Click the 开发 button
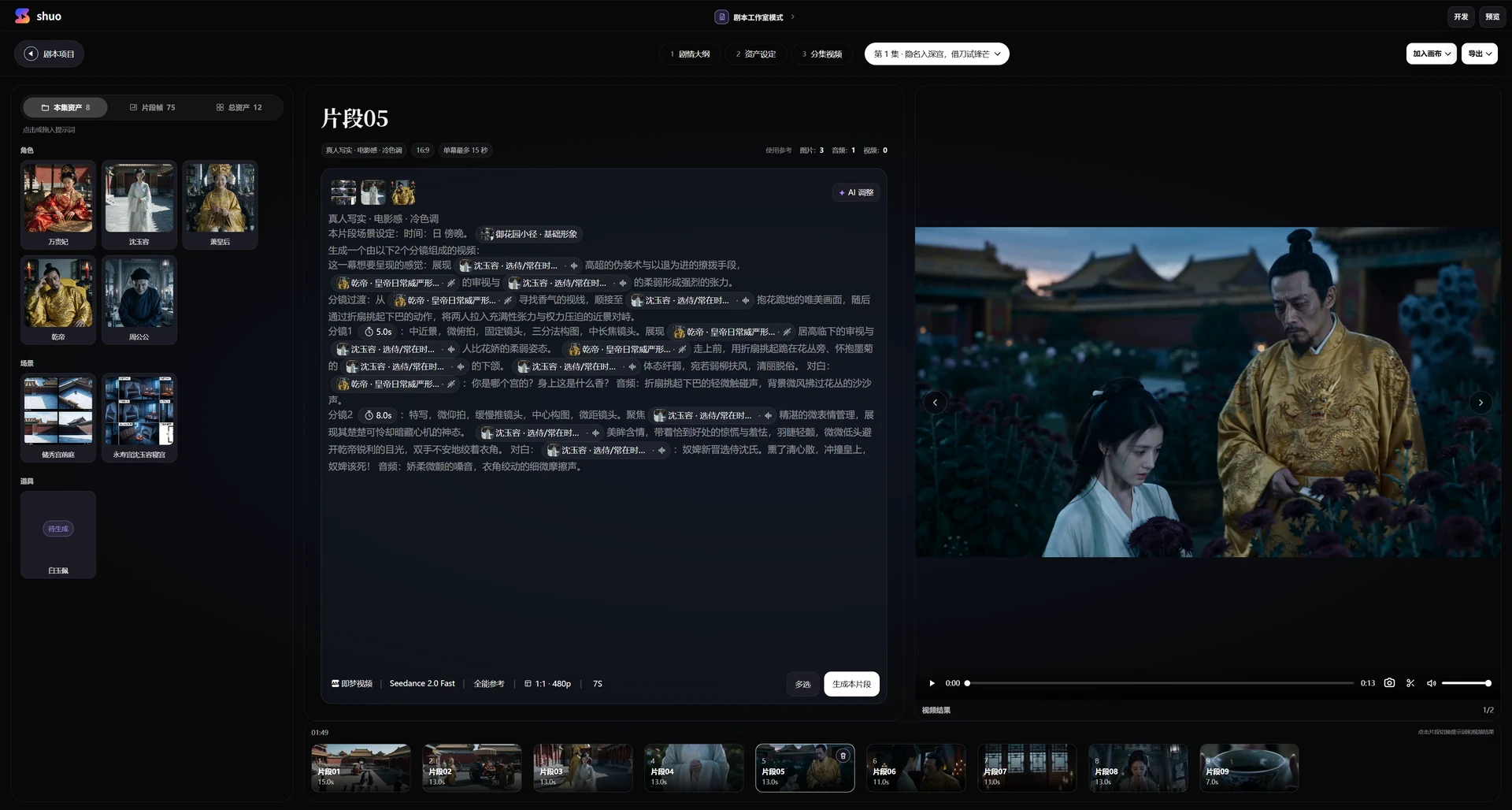The height and width of the screenshot is (810, 1512). click(1461, 17)
